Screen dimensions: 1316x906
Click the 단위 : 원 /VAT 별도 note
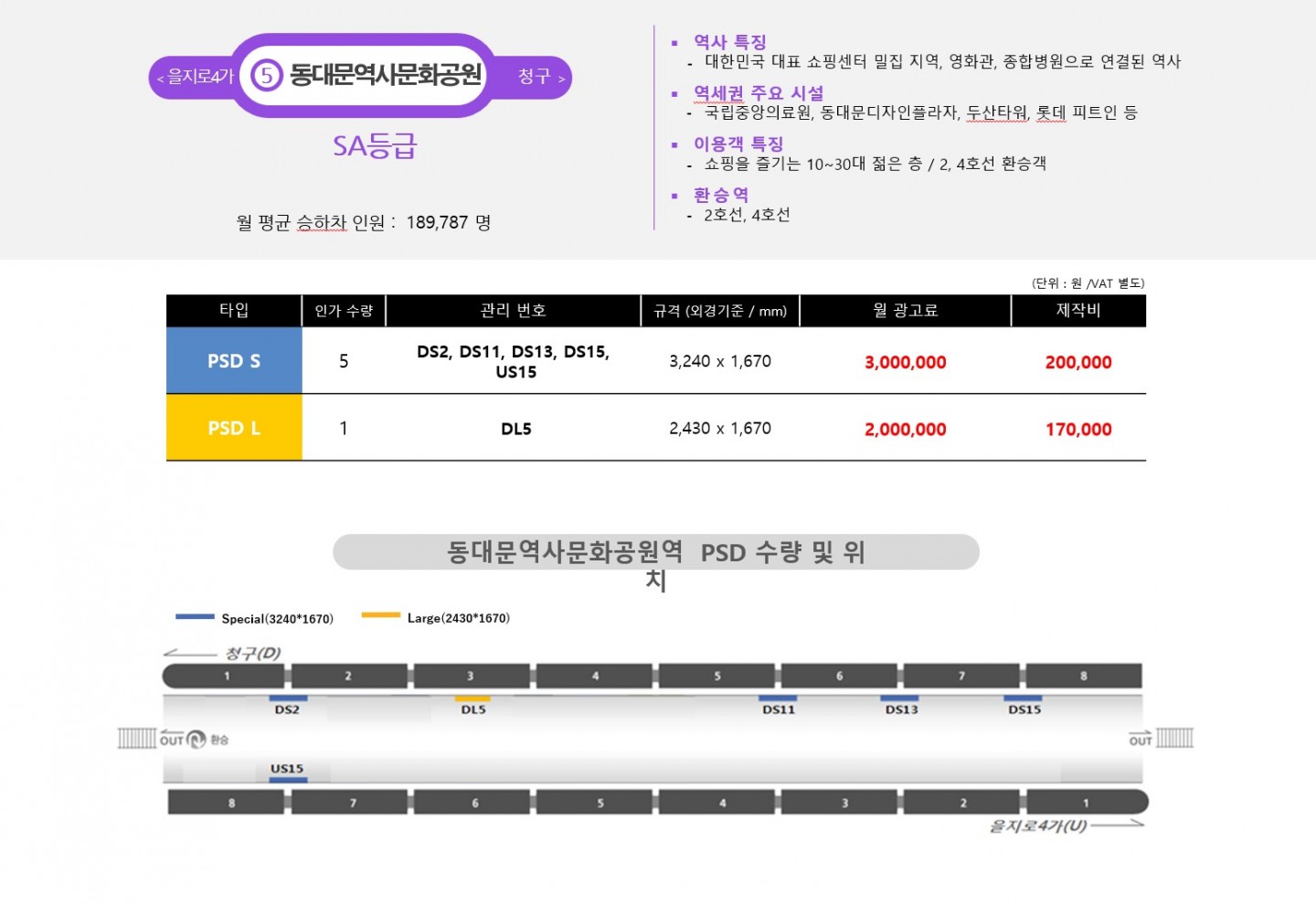[x=1088, y=283]
